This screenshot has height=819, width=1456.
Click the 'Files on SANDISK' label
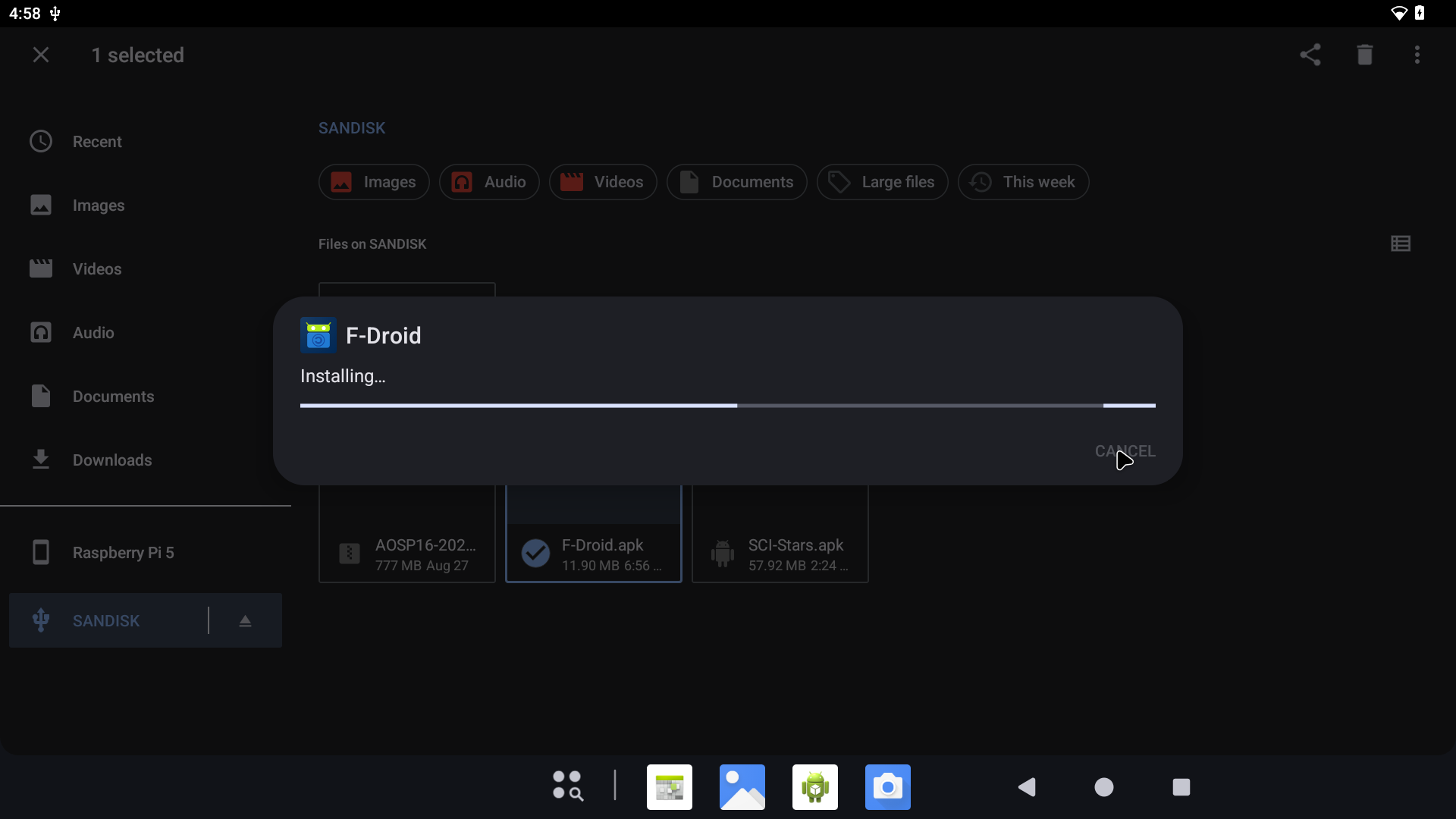tap(372, 244)
